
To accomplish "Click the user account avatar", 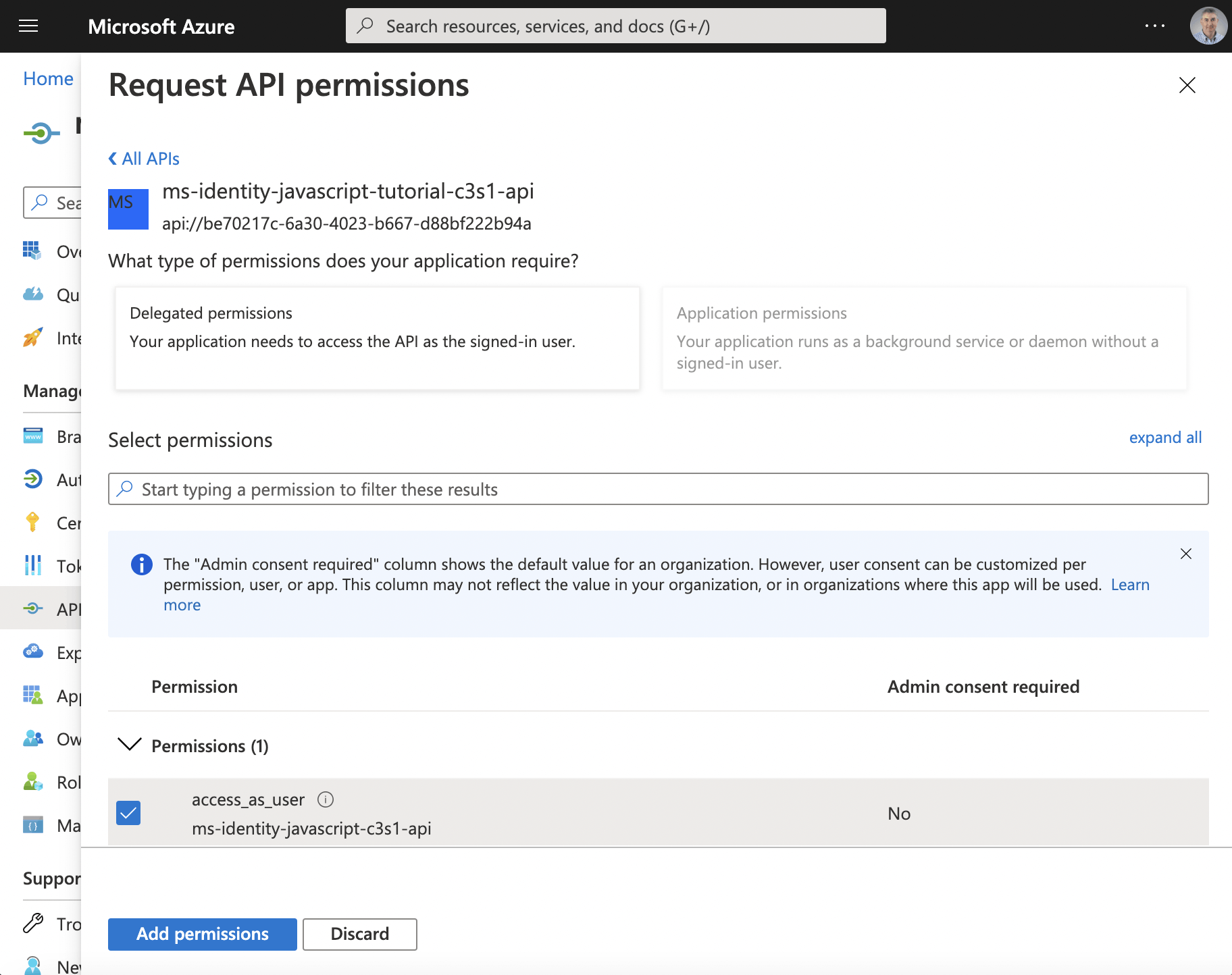I will click(1208, 26).
